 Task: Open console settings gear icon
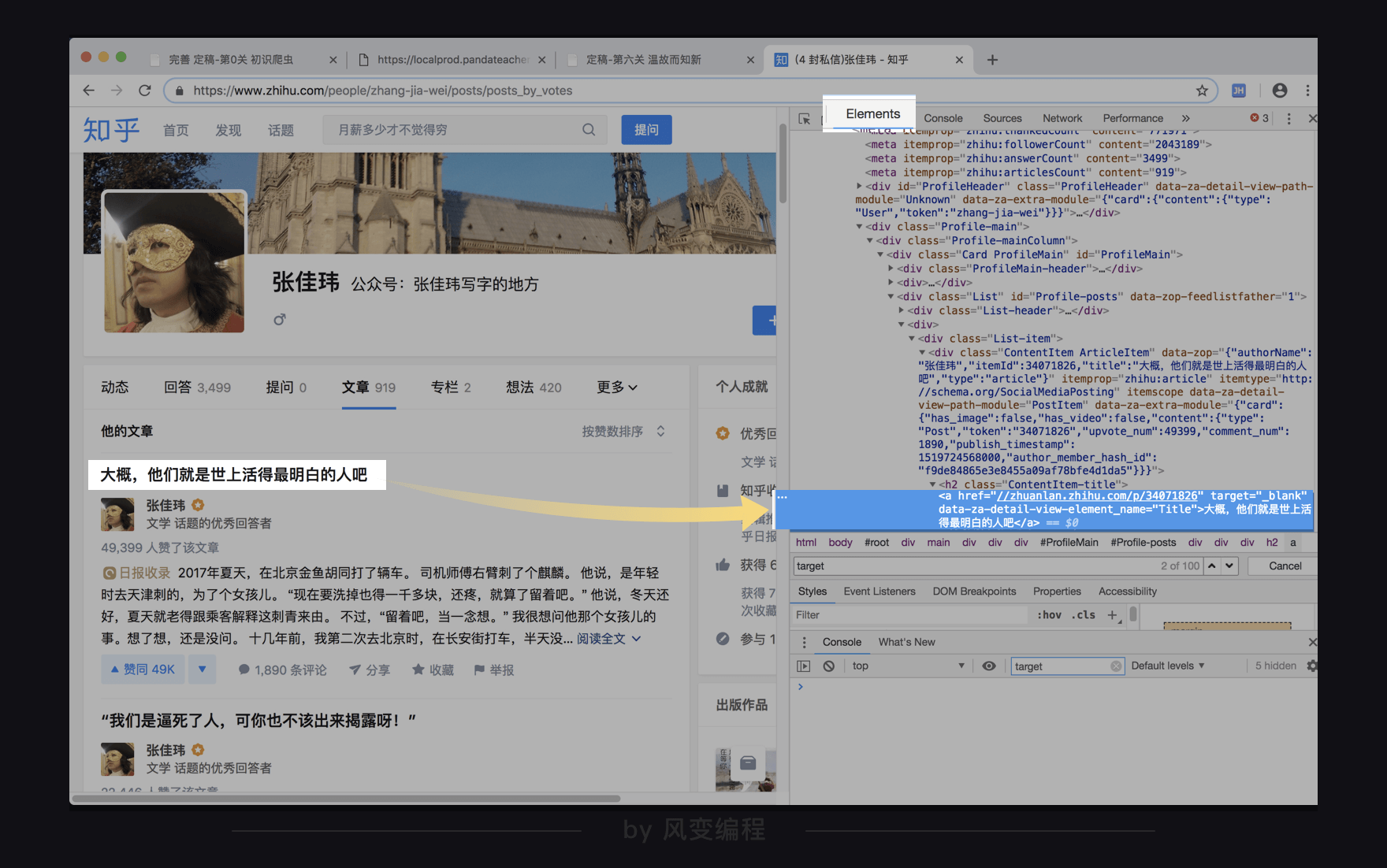(1311, 666)
